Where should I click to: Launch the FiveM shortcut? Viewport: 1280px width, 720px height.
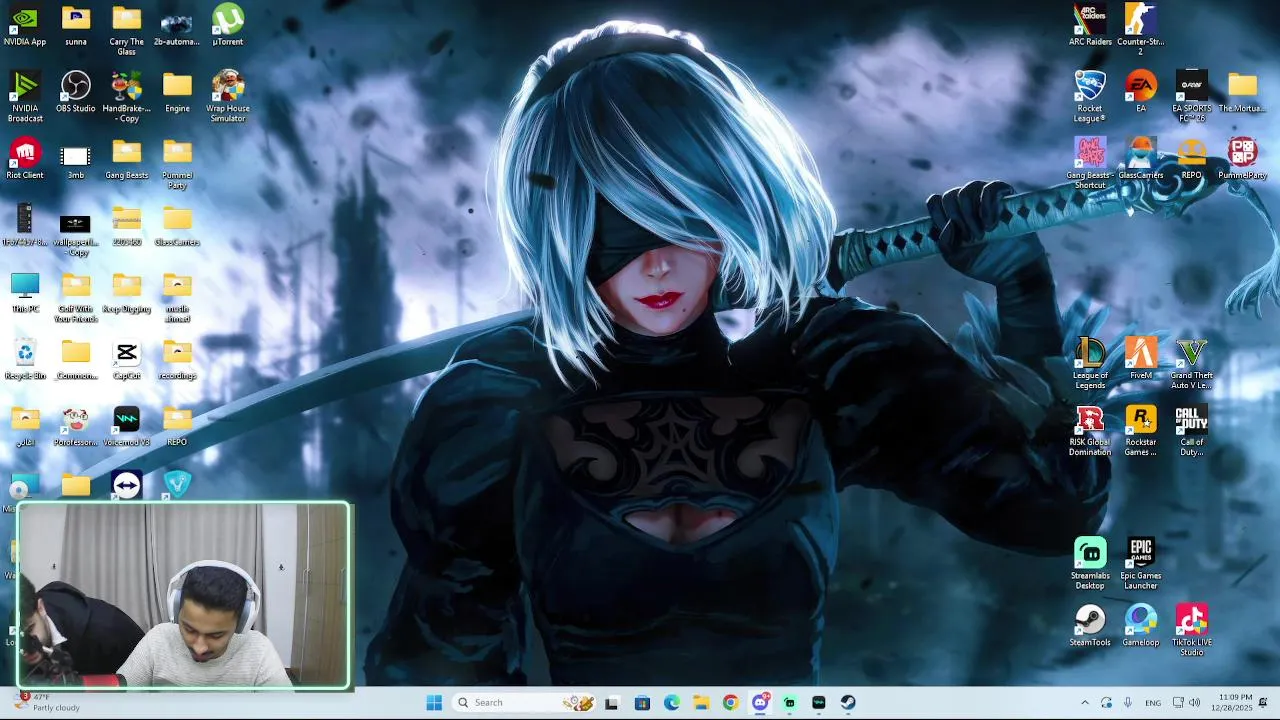click(x=1141, y=360)
